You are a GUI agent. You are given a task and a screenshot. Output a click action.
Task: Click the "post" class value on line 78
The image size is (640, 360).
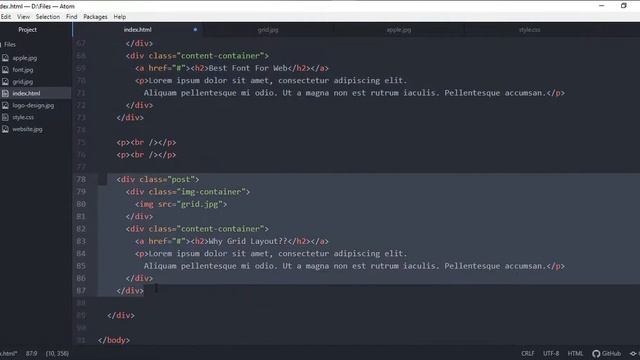pyautogui.click(x=181, y=179)
